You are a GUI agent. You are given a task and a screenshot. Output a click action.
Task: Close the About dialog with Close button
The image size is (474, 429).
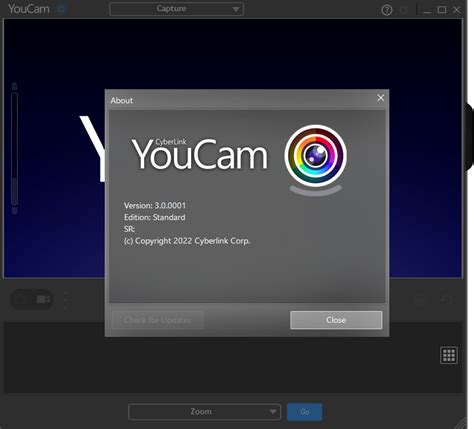336,320
